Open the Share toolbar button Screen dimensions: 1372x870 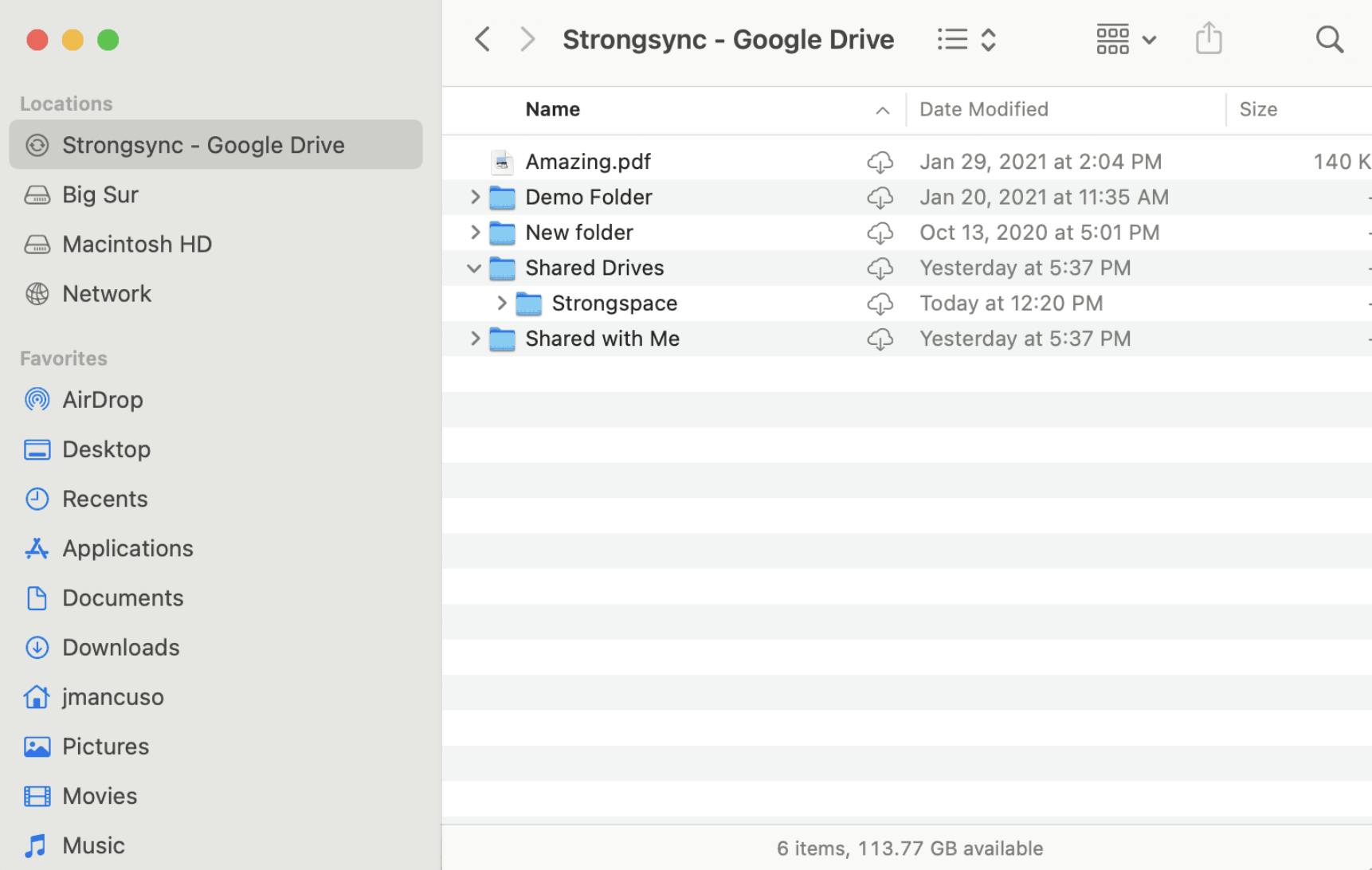pos(1208,38)
